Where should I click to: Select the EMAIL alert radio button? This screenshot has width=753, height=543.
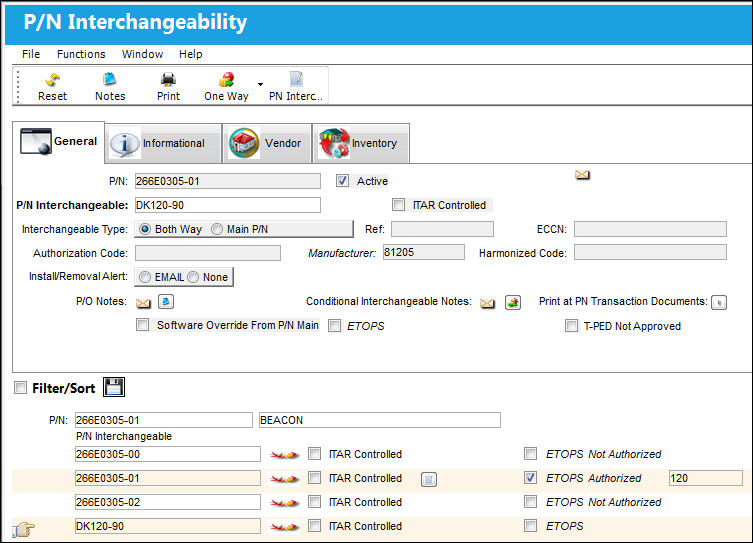145,277
